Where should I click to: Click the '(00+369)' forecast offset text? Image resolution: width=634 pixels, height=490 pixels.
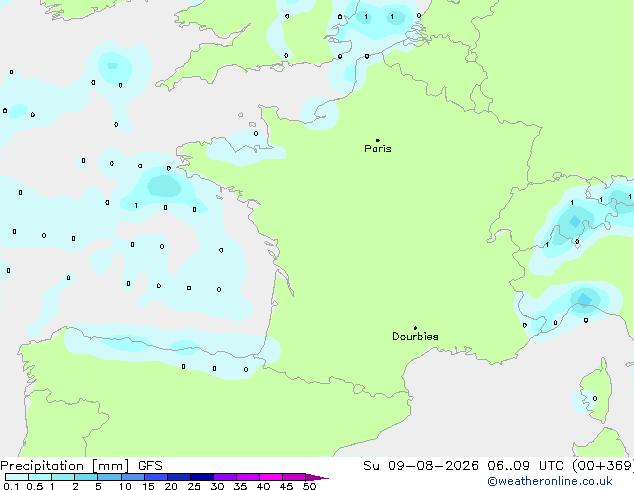pyautogui.click(x=603, y=466)
